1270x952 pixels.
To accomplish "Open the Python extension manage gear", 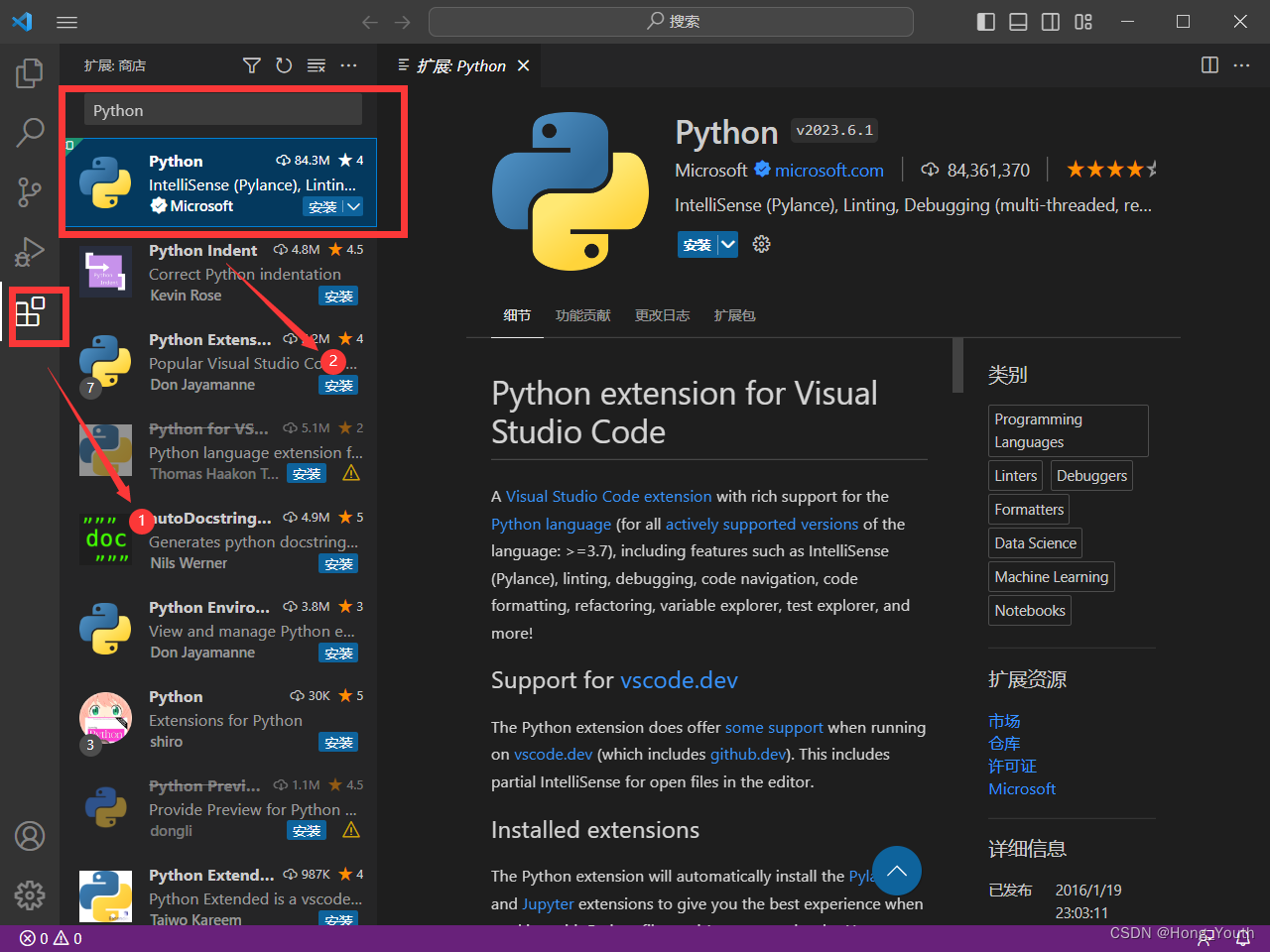I will [761, 244].
